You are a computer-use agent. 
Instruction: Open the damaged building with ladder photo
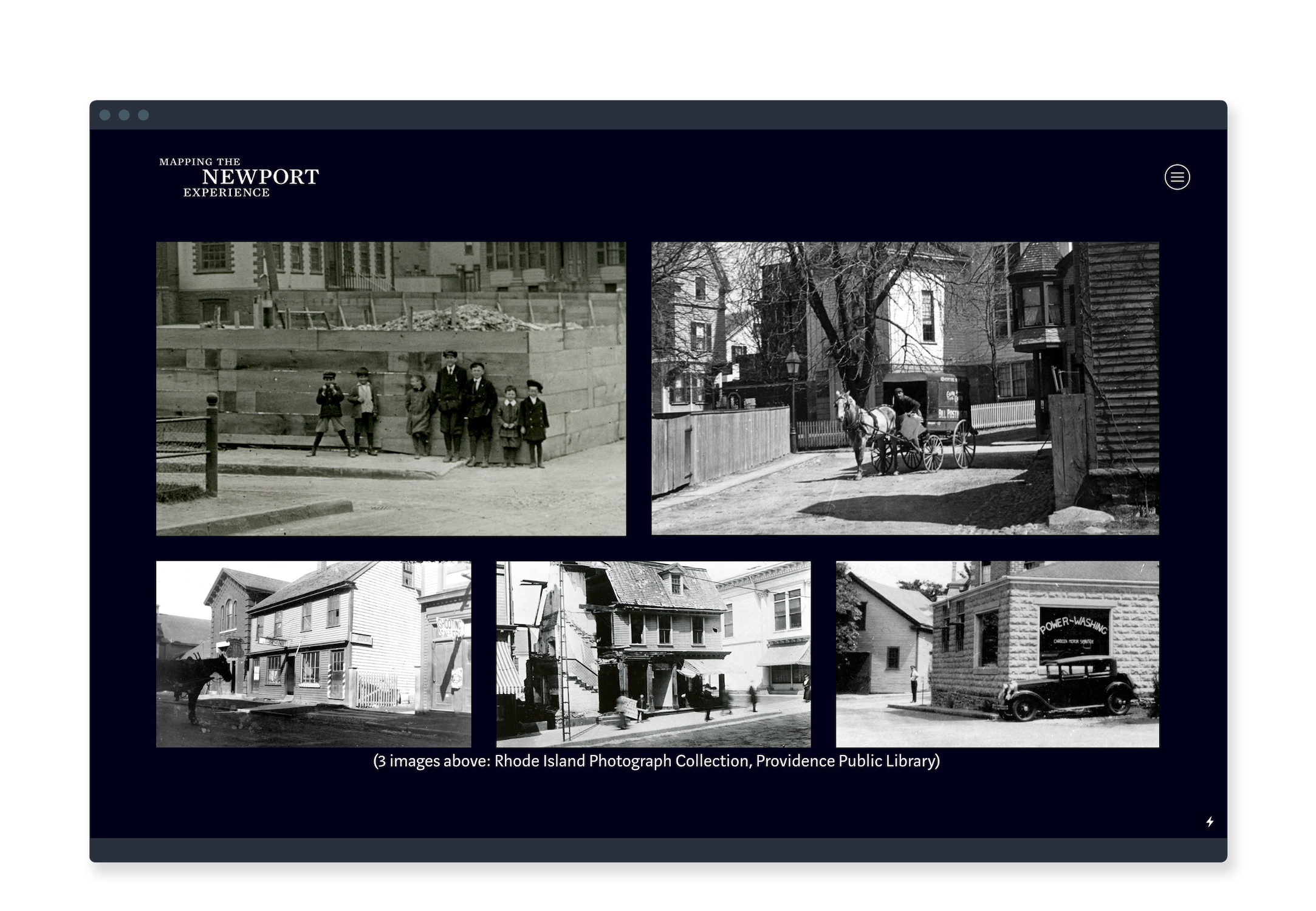click(653, 654)
